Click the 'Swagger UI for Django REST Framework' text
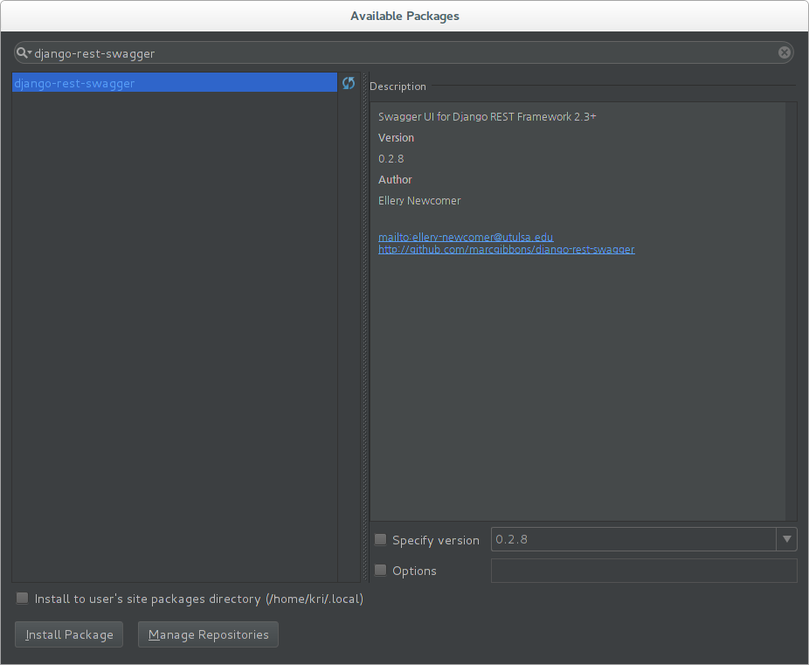809x665 pixels. tap(487, 117)
